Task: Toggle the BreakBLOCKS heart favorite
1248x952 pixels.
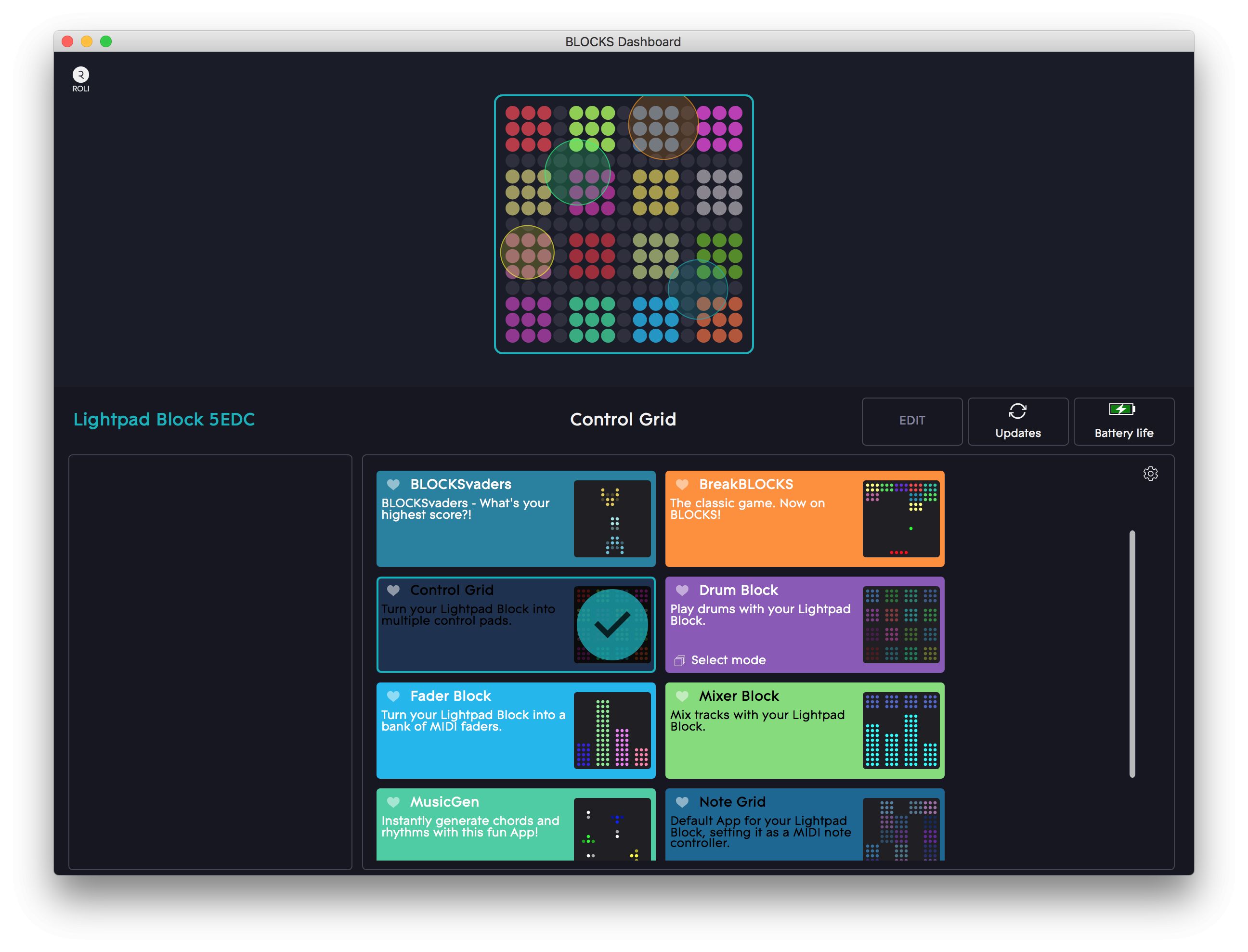Action: tap(682, 484)
